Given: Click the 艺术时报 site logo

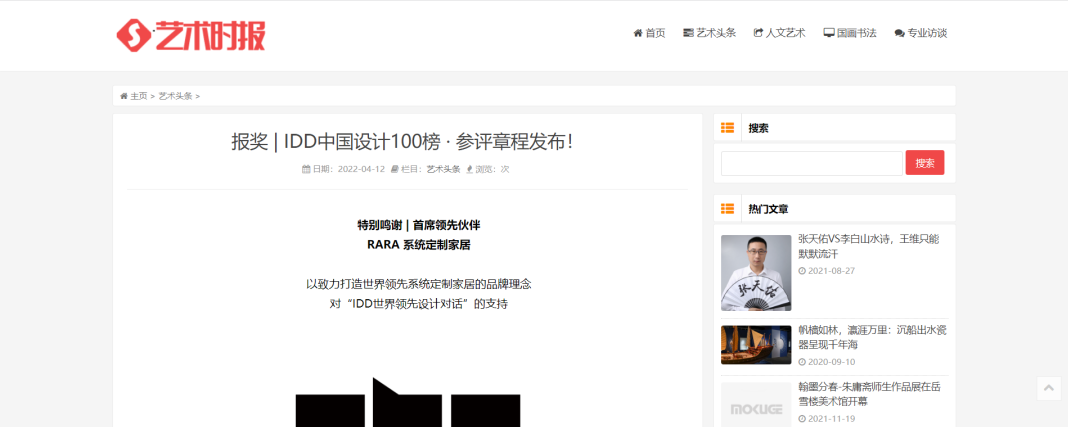Looking at the screenshot, I should point(190,35).
